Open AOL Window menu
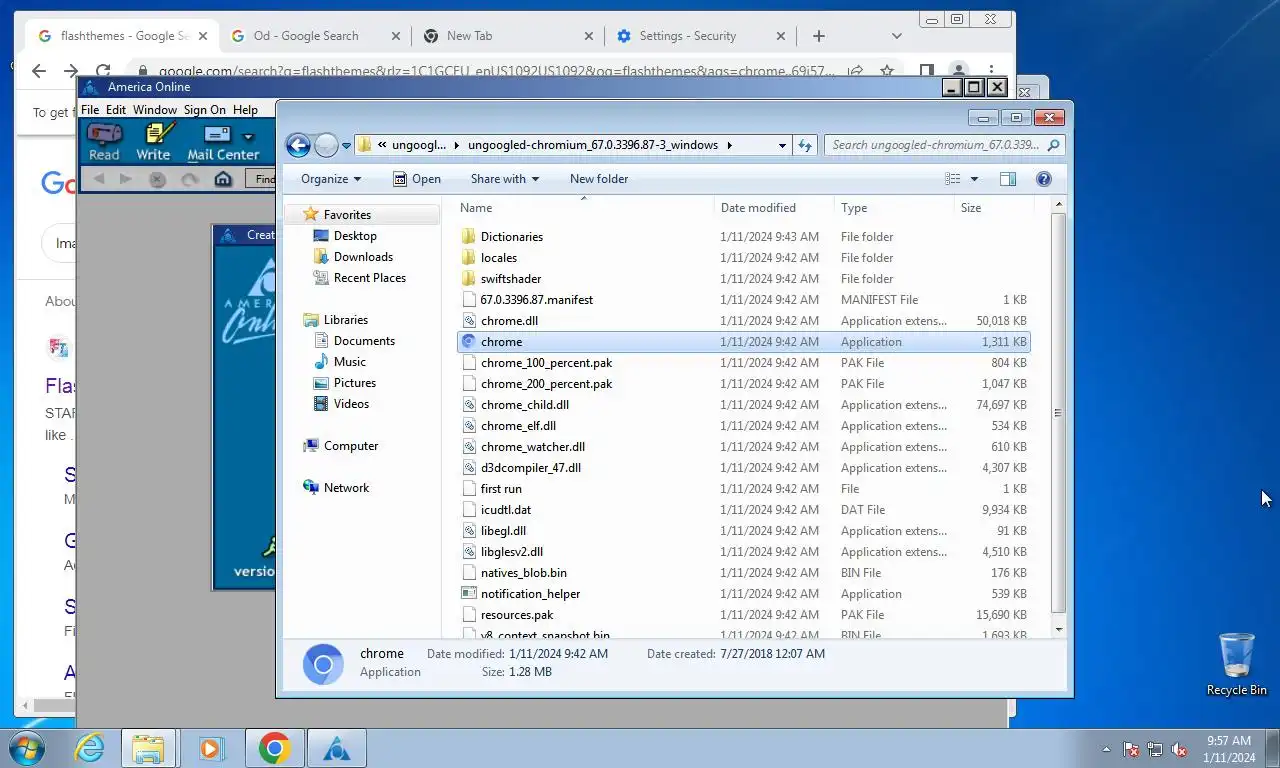This screenshot has height=768, width=1280. click(155, 110)
